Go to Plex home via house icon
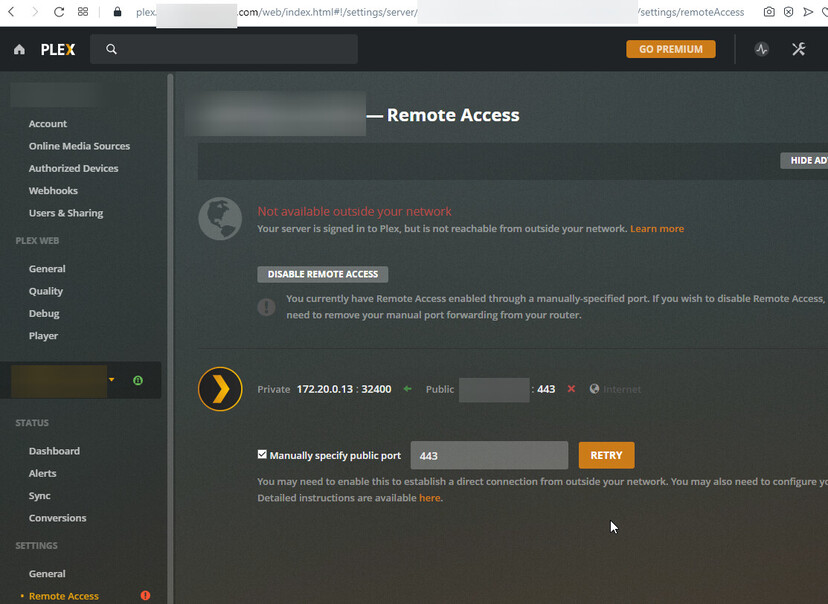Image resolution: width=828 pixels, height=604 pixels. click(20, 49)
